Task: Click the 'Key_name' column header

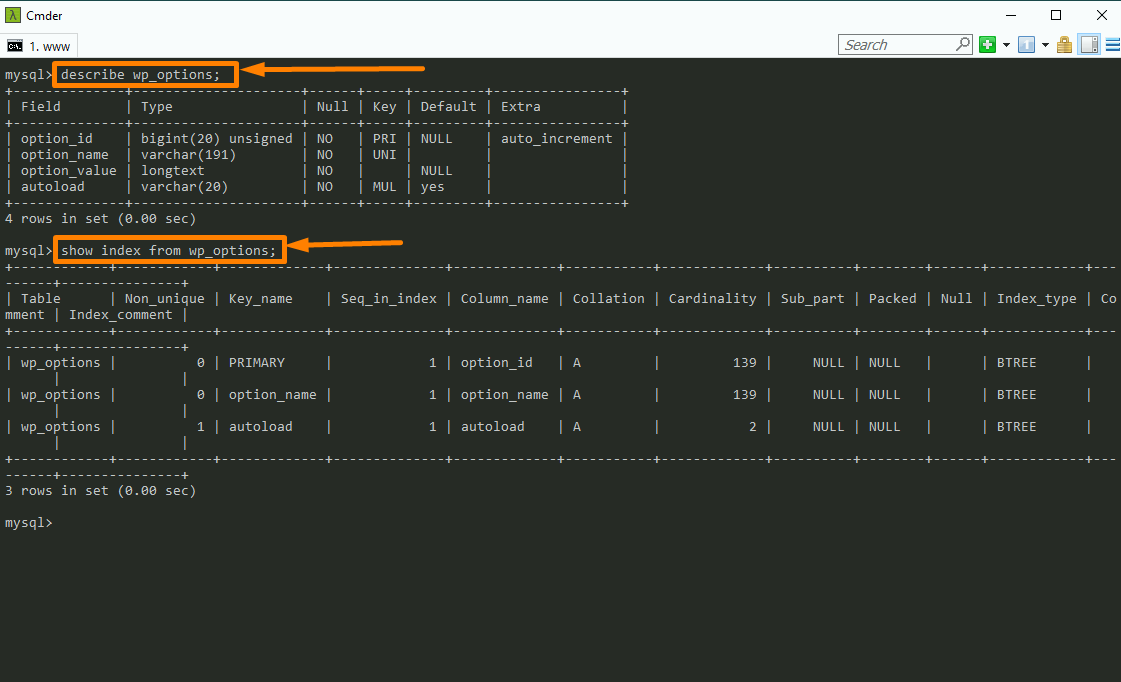Action: click(x=260, y=299)
